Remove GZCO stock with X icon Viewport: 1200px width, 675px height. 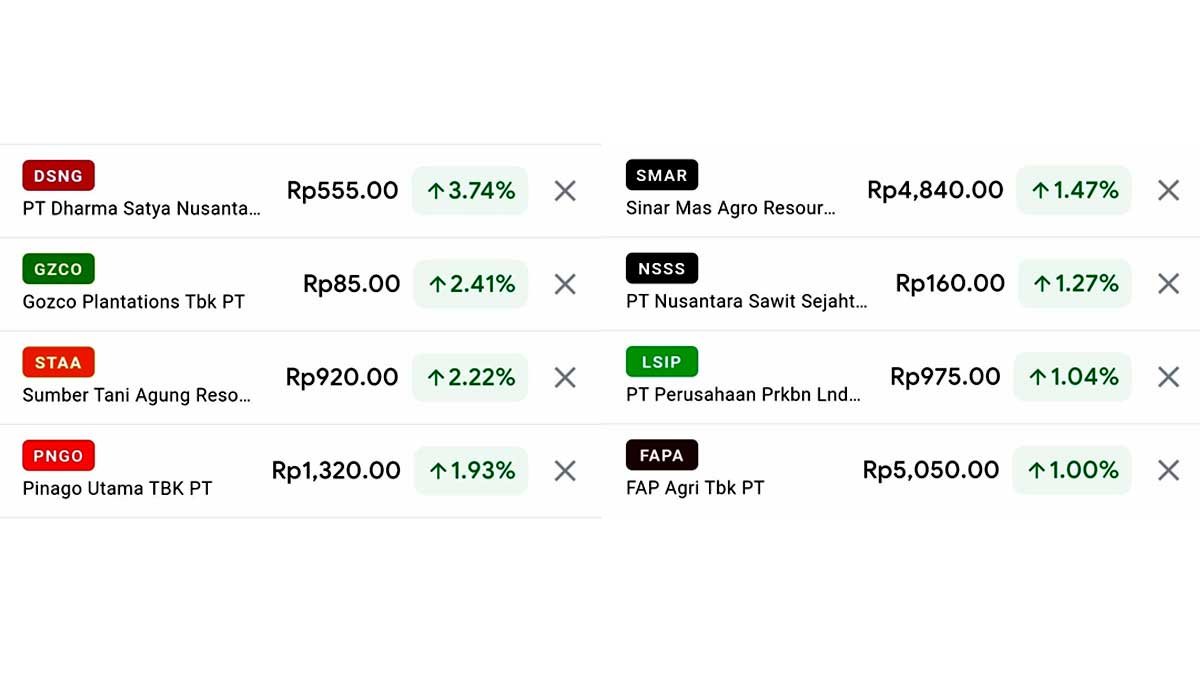pyautogui.click(x=565, y=284)
